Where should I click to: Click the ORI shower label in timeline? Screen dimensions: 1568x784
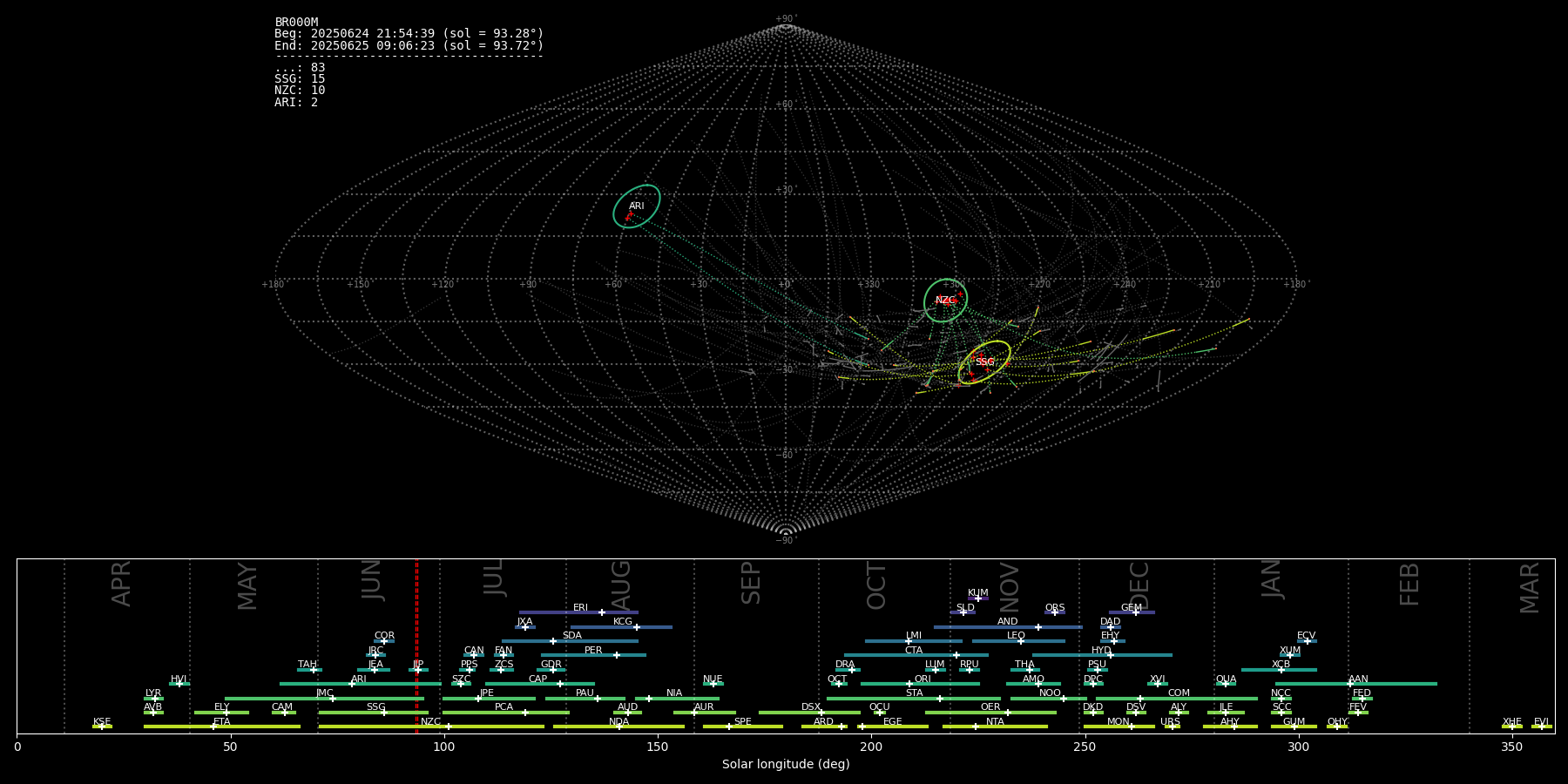pyautogui.click(x=923, y=679)
